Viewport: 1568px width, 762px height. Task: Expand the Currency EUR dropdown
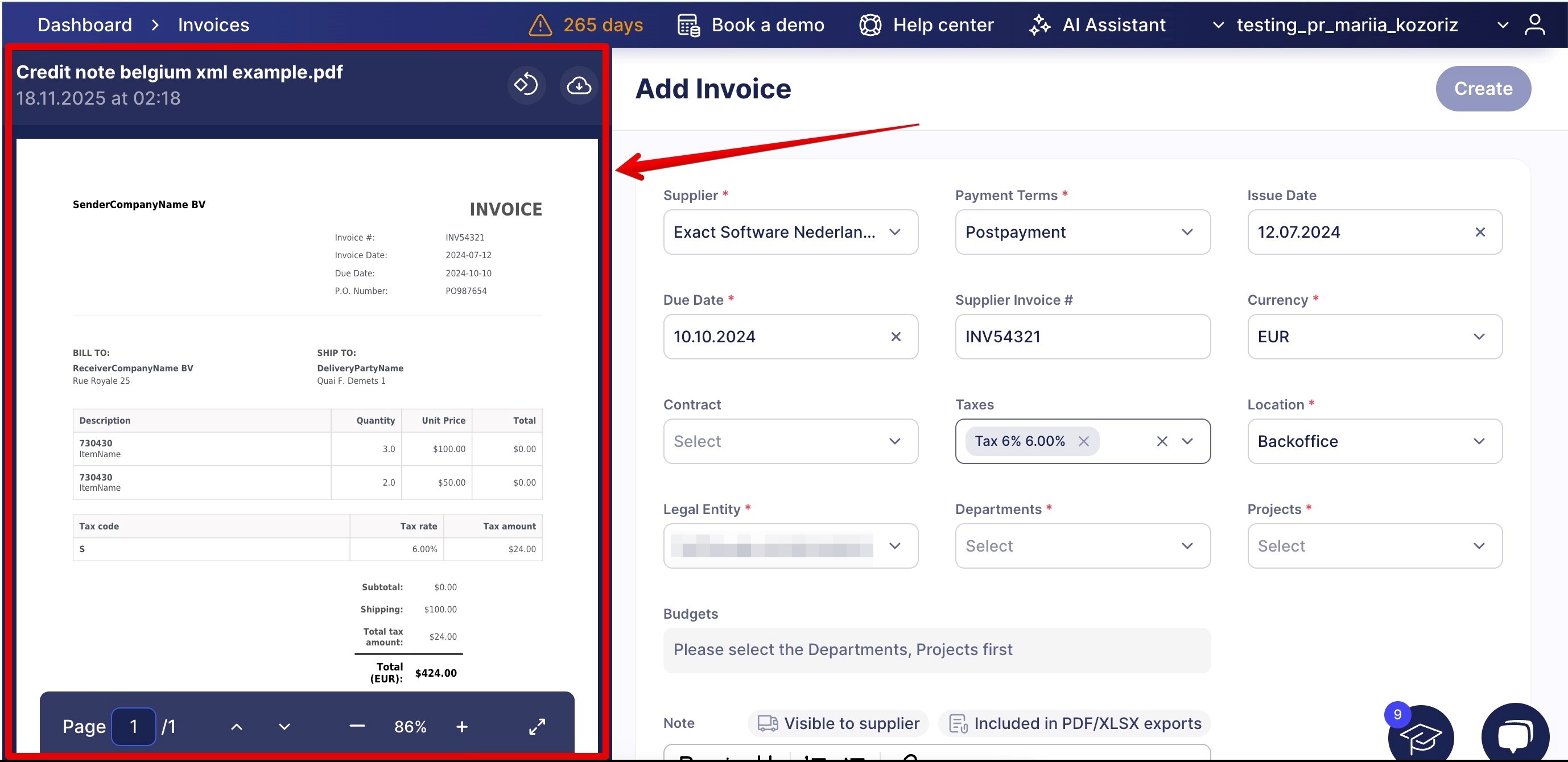click(x=1375, y=337)
